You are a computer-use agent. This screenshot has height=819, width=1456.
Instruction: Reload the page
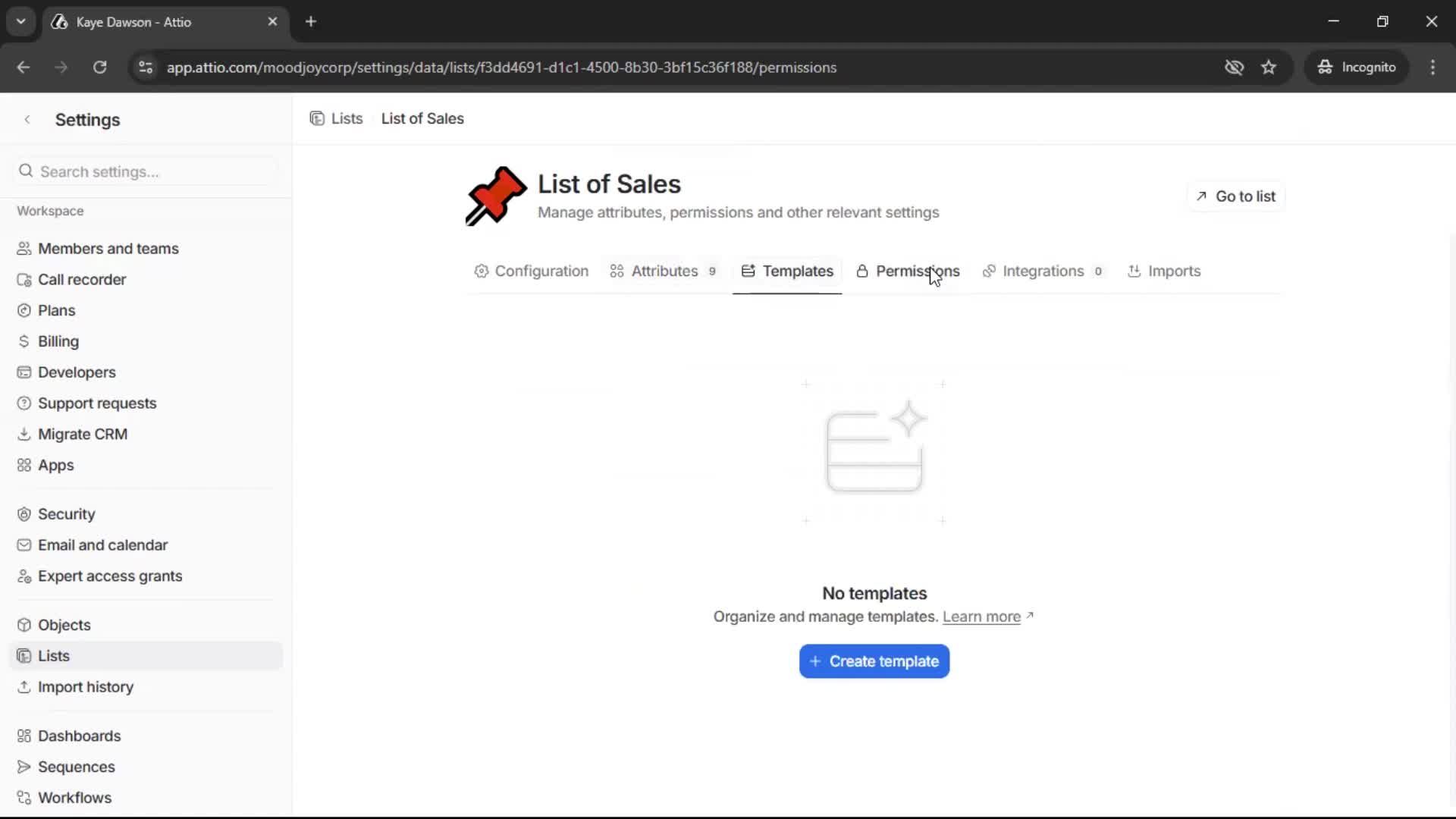point(99,67)
